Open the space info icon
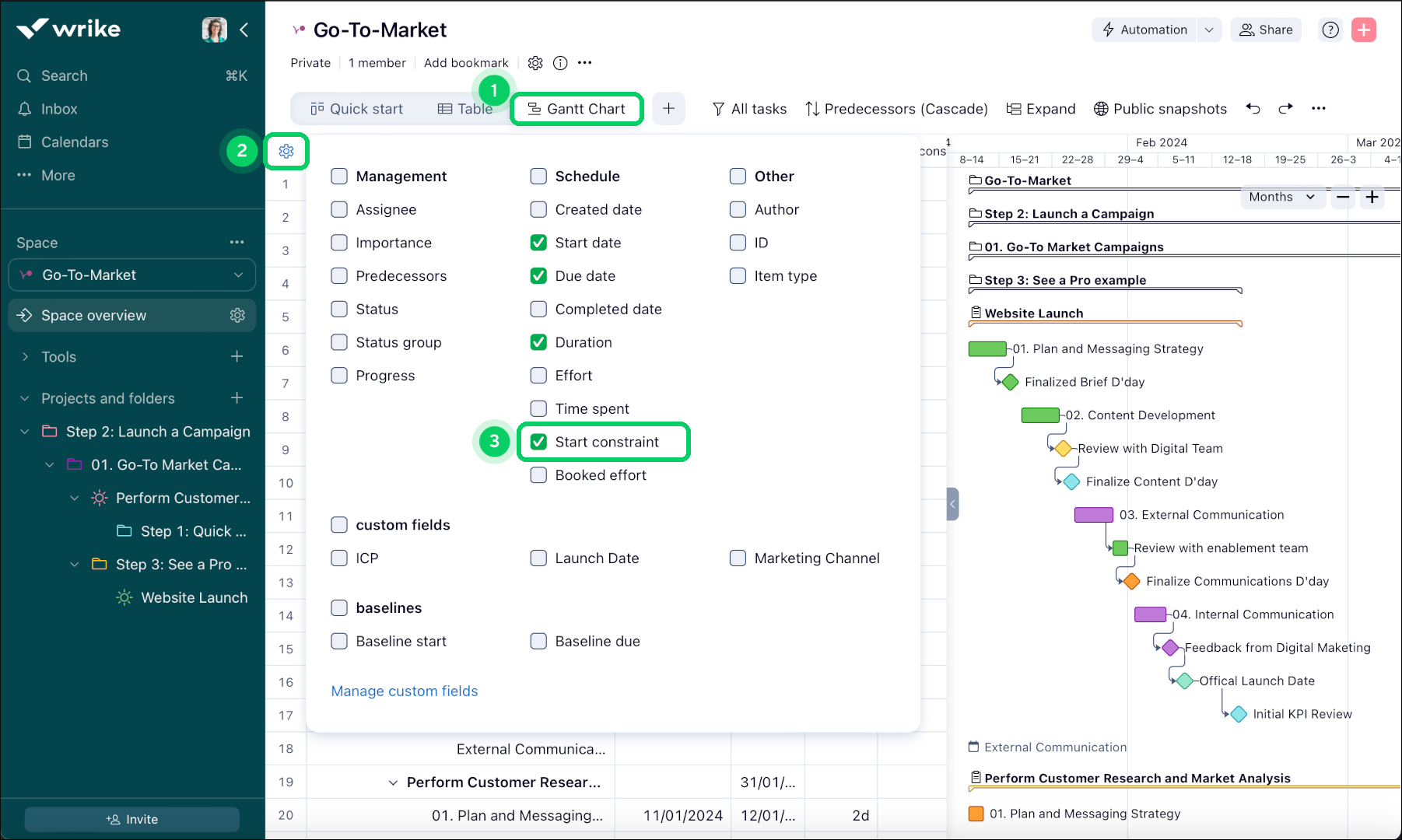The image size is (1402, 840). click(560, 63)
